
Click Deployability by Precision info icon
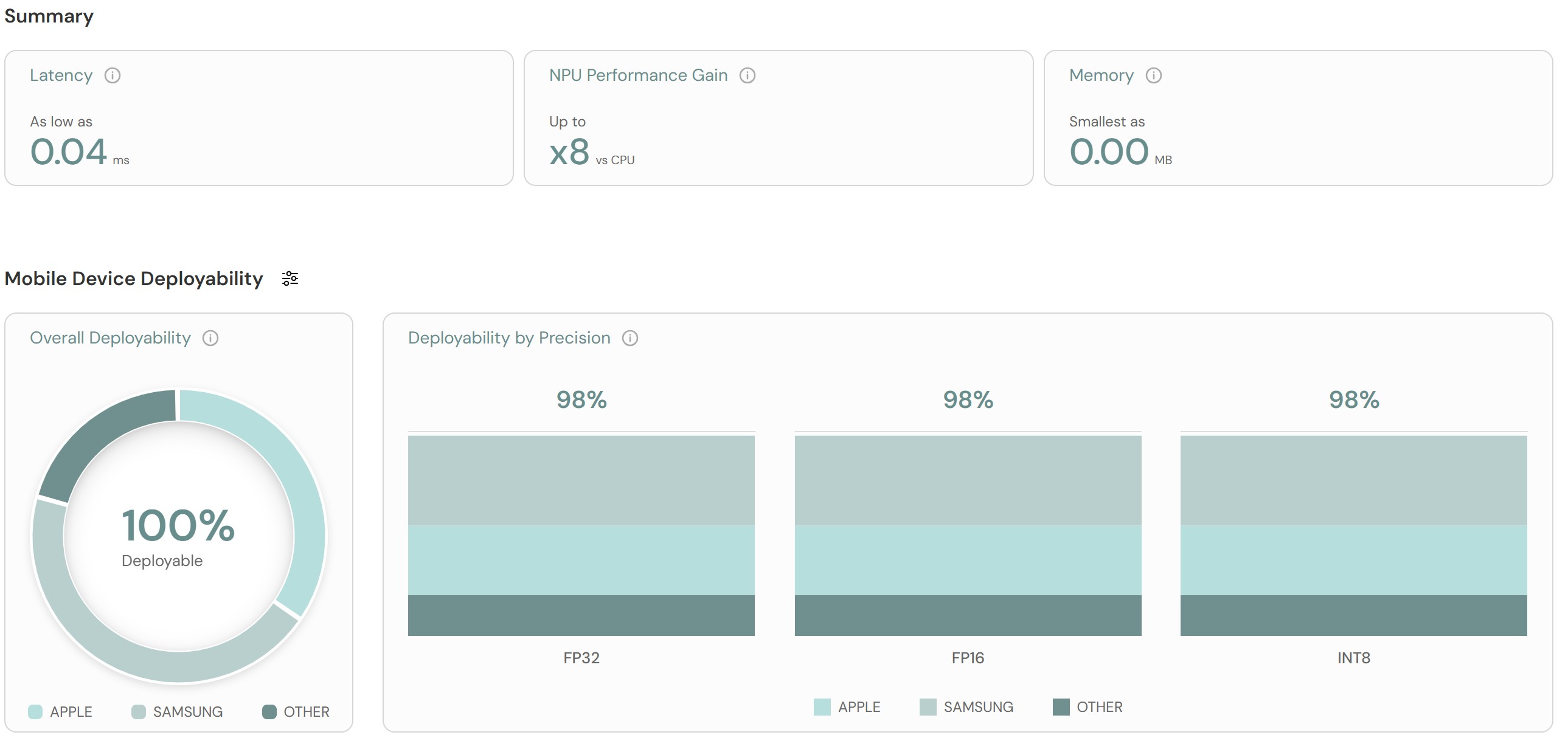click(630, 338)
